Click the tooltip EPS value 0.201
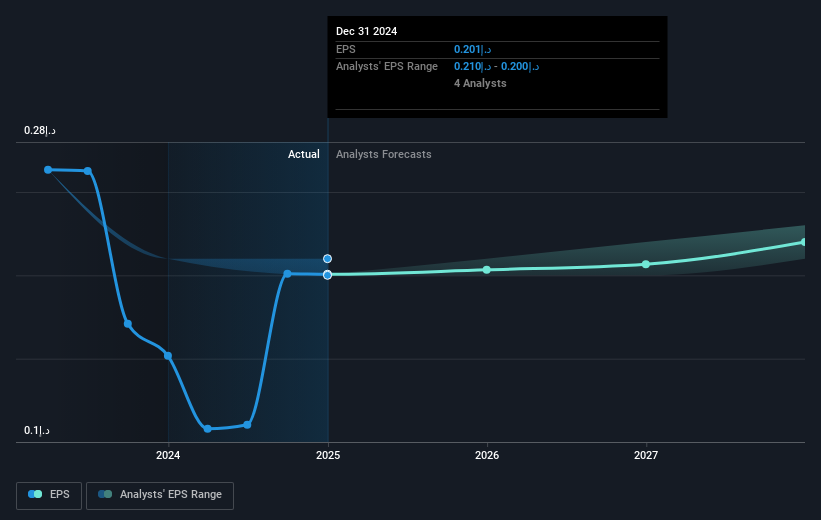This screenshot has width=821, height=520. (472, 49)
